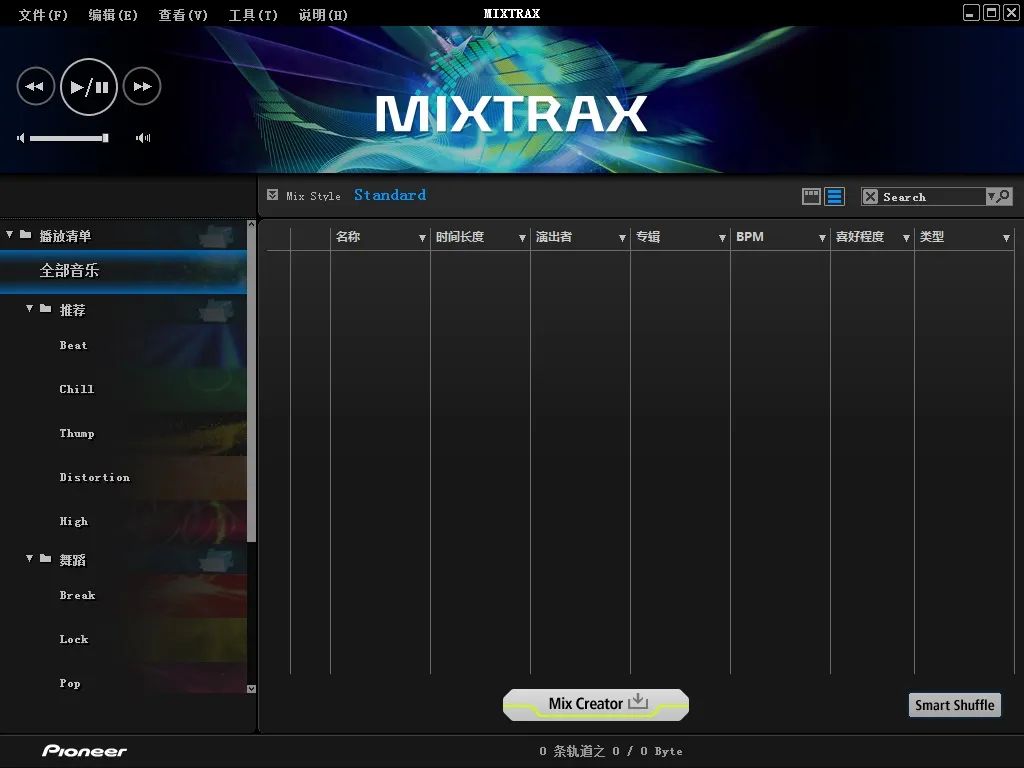
Task: Click the rewind/previous track button
Action: pyautogui.click(x=35, y=86)
